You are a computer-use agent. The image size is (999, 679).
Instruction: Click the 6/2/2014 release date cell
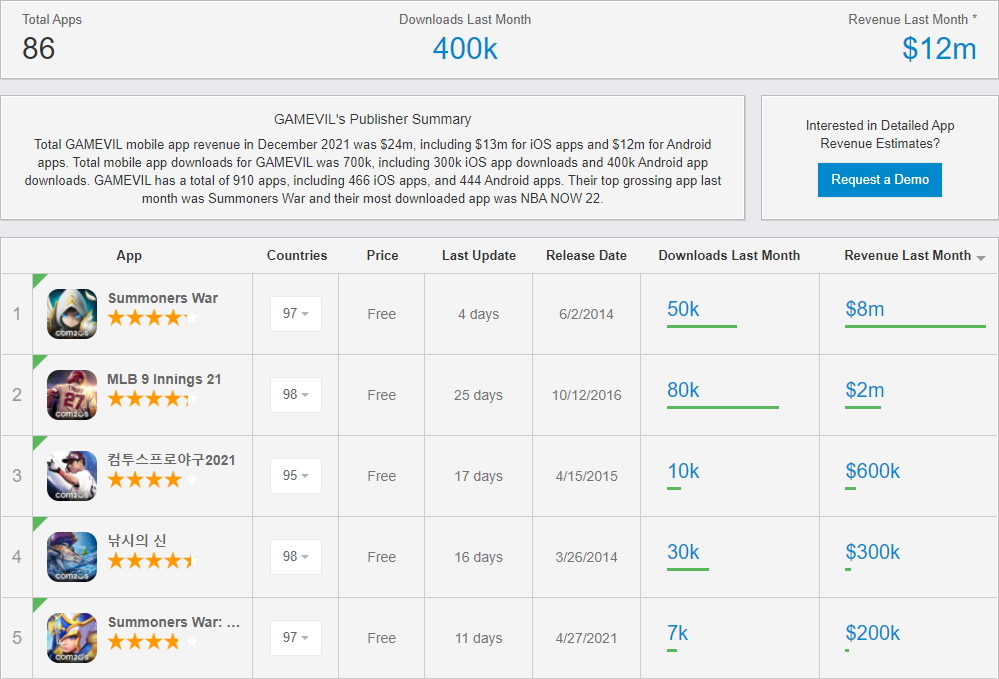coord(586,314)
